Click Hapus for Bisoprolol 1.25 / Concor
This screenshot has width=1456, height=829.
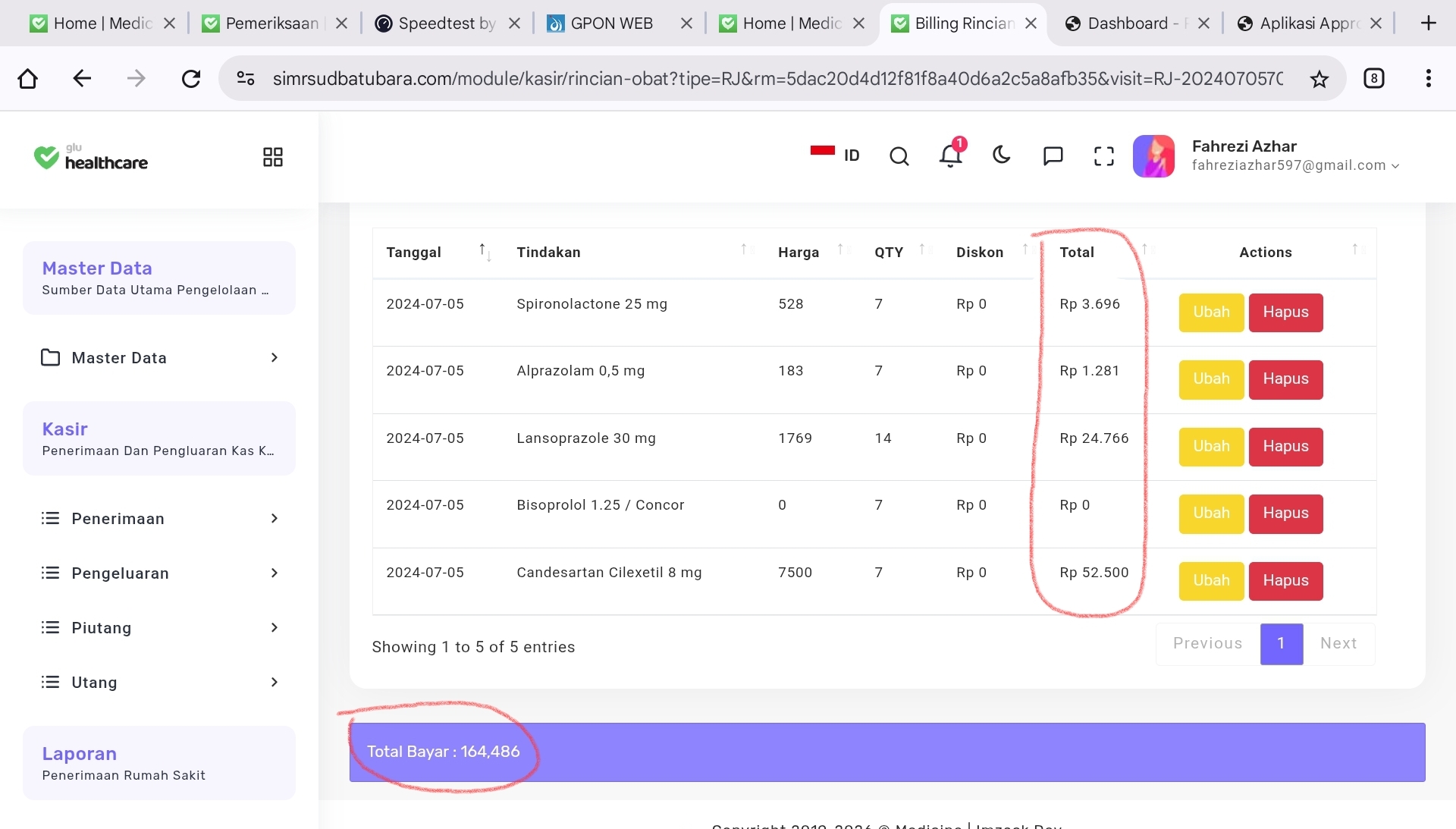(x=1285, y=513)
